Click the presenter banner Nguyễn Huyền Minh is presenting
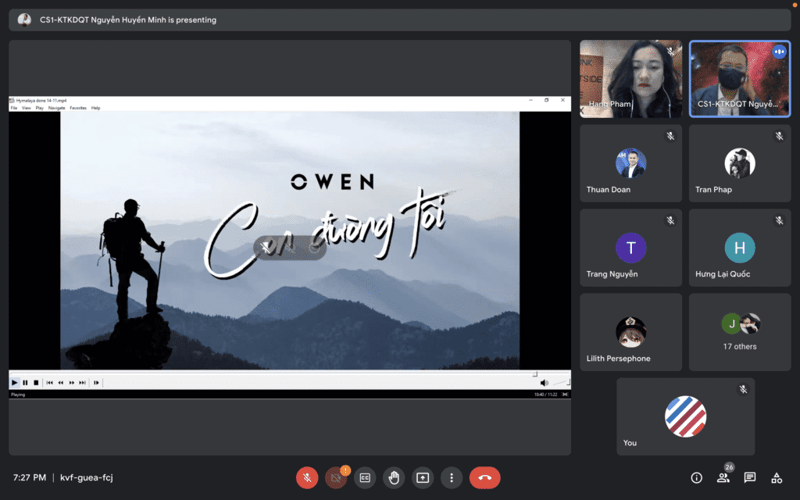Screen dimensions: 800x500 (x=128, y=20)
